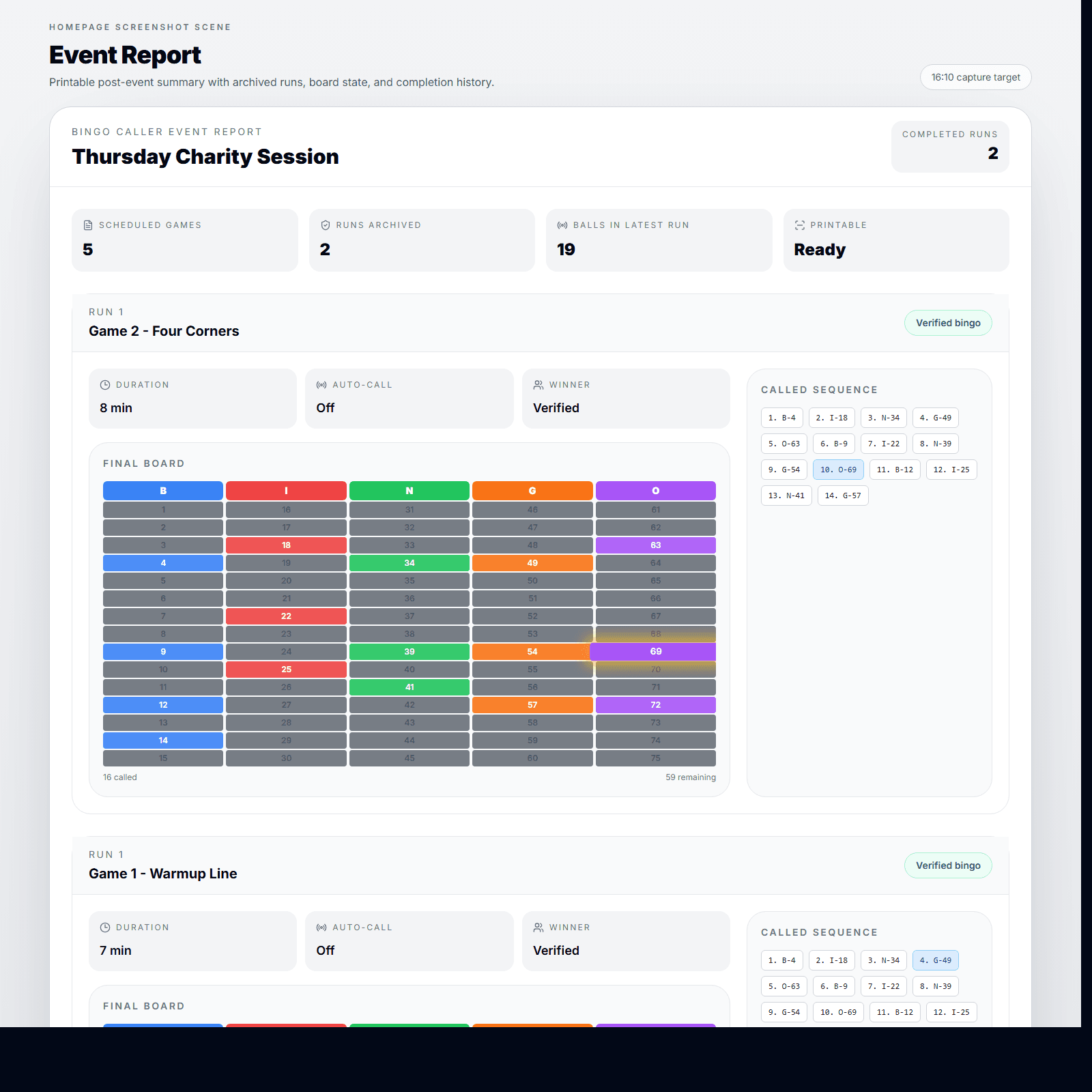Screen dimensions: 1092x1092
Task: Click the Verified bingo badge for Four Corners
Action: tap(948, 323)
